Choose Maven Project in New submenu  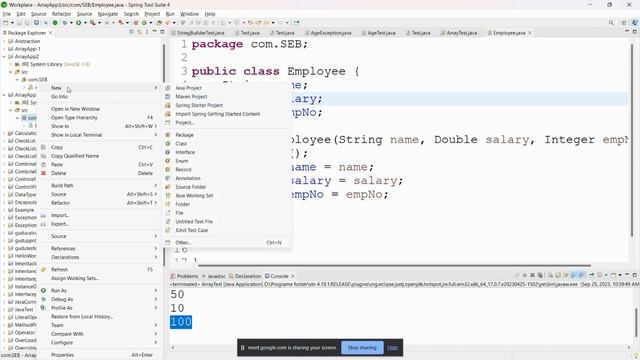(x=191, y=96)
